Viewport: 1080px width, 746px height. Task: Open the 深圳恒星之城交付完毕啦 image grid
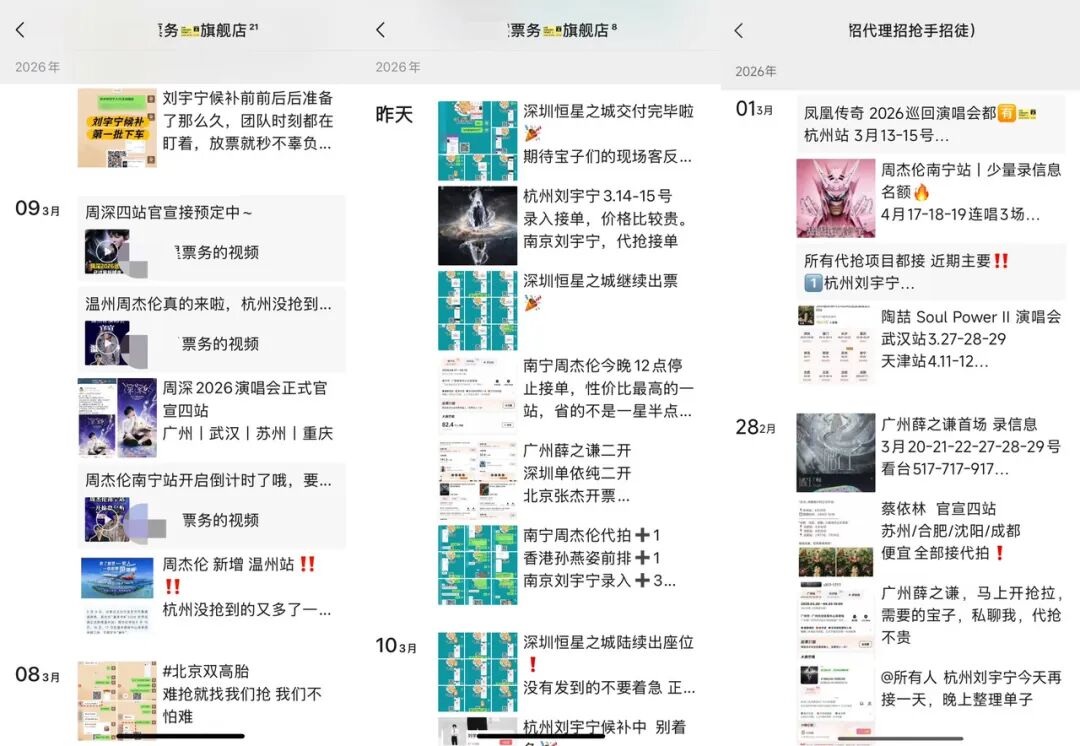click(477, 140)
